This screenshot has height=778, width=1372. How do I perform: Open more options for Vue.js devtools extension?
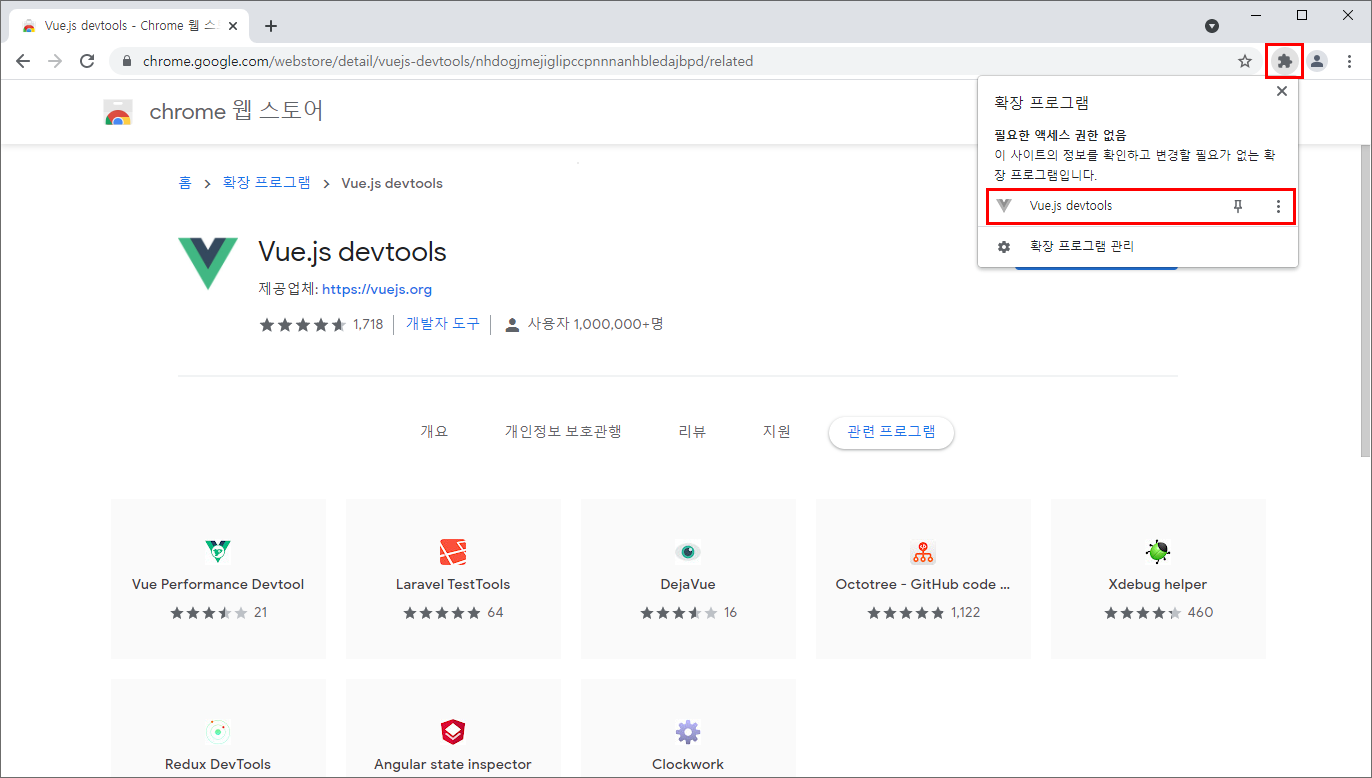[x=1278, y=206]
